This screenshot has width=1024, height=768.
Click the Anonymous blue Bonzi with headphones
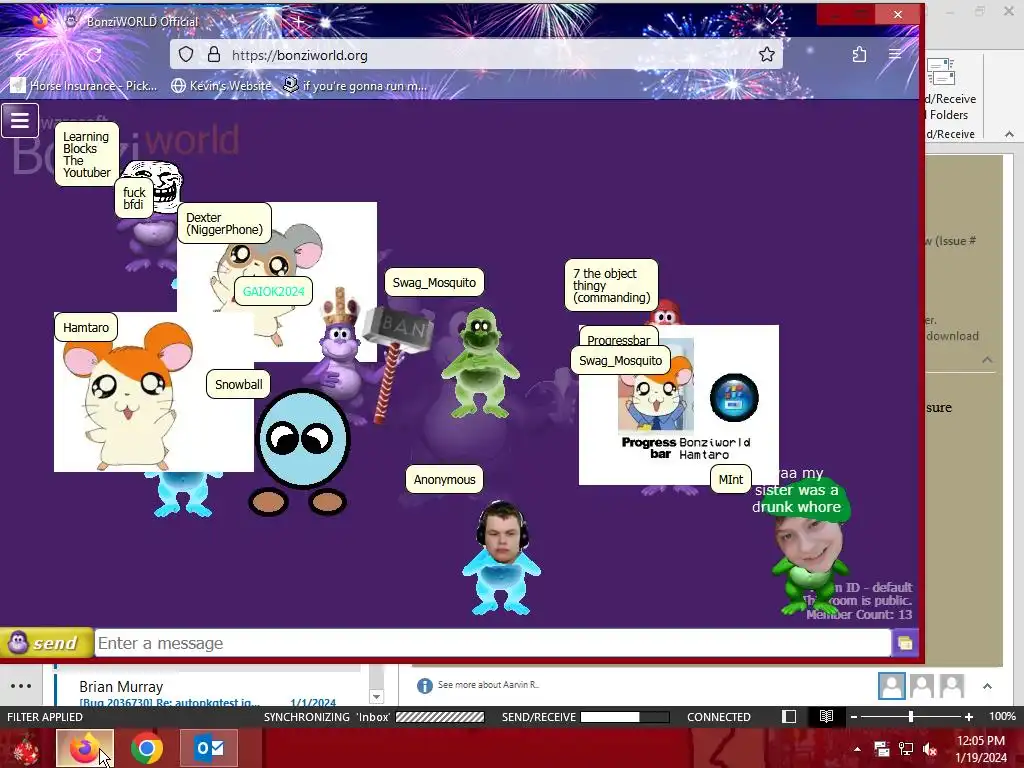pos(501,557)
